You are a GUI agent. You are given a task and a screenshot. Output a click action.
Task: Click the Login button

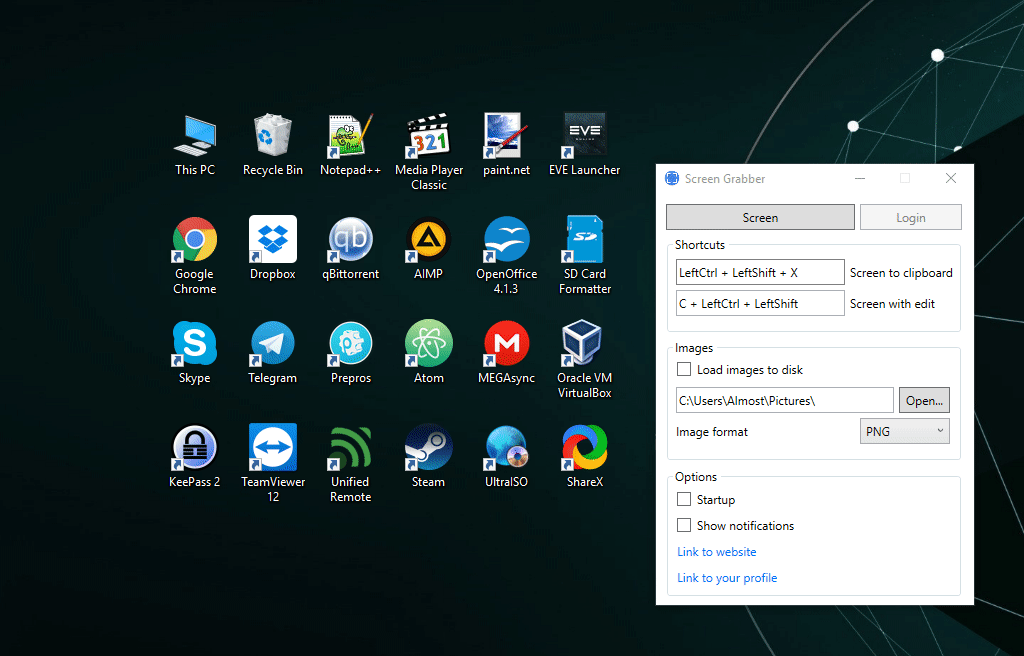pos(910,218)
